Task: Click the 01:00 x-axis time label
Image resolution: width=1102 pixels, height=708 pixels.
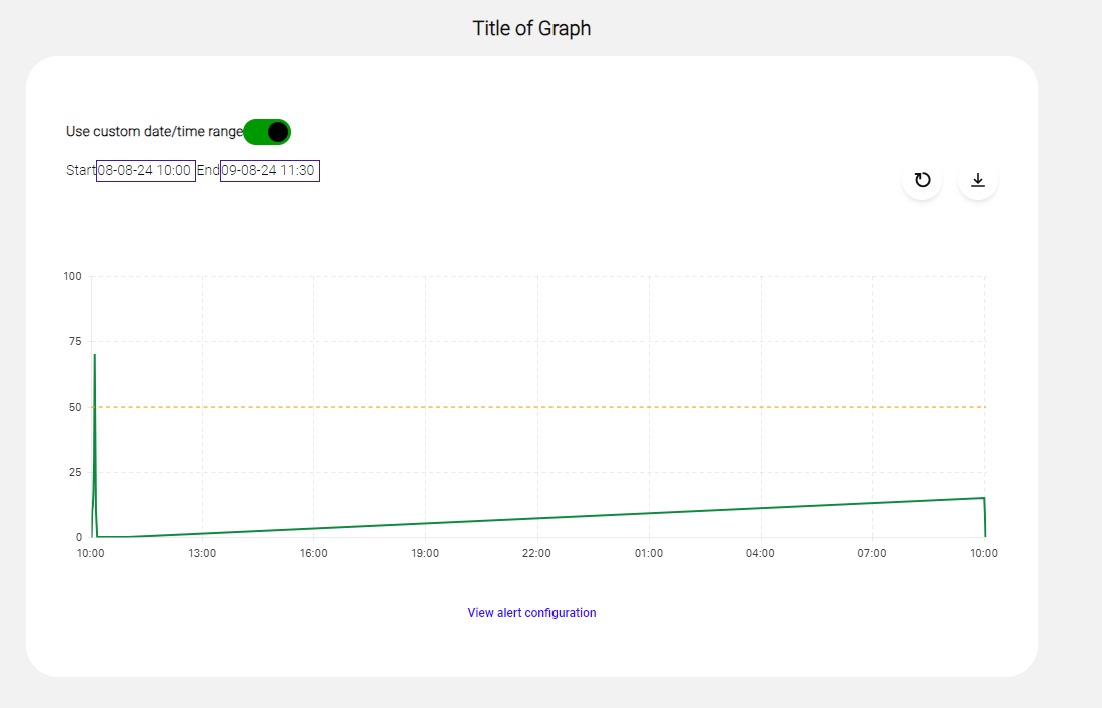Action: coord(649,553)
